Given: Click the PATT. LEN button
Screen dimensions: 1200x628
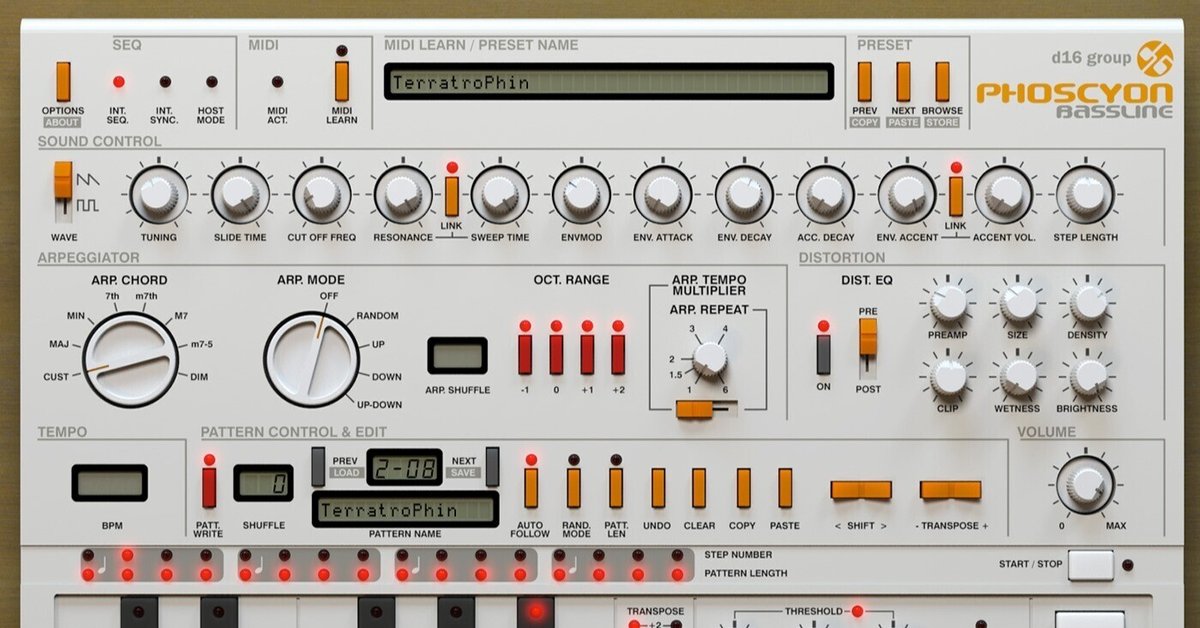Looking at the screenshot, I should 616,487.
